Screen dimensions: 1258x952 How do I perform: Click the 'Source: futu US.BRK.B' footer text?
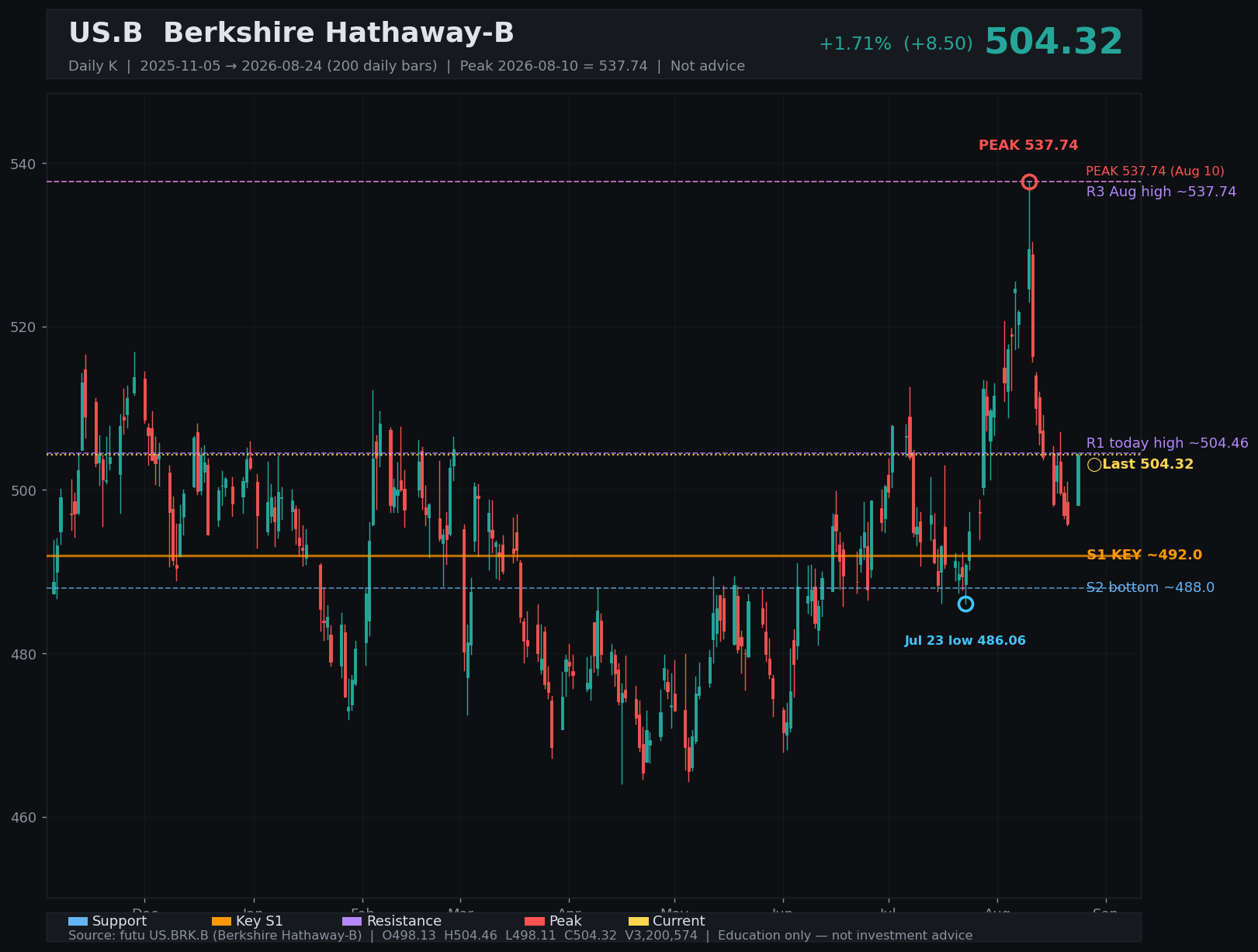click(x=215, y=936)
